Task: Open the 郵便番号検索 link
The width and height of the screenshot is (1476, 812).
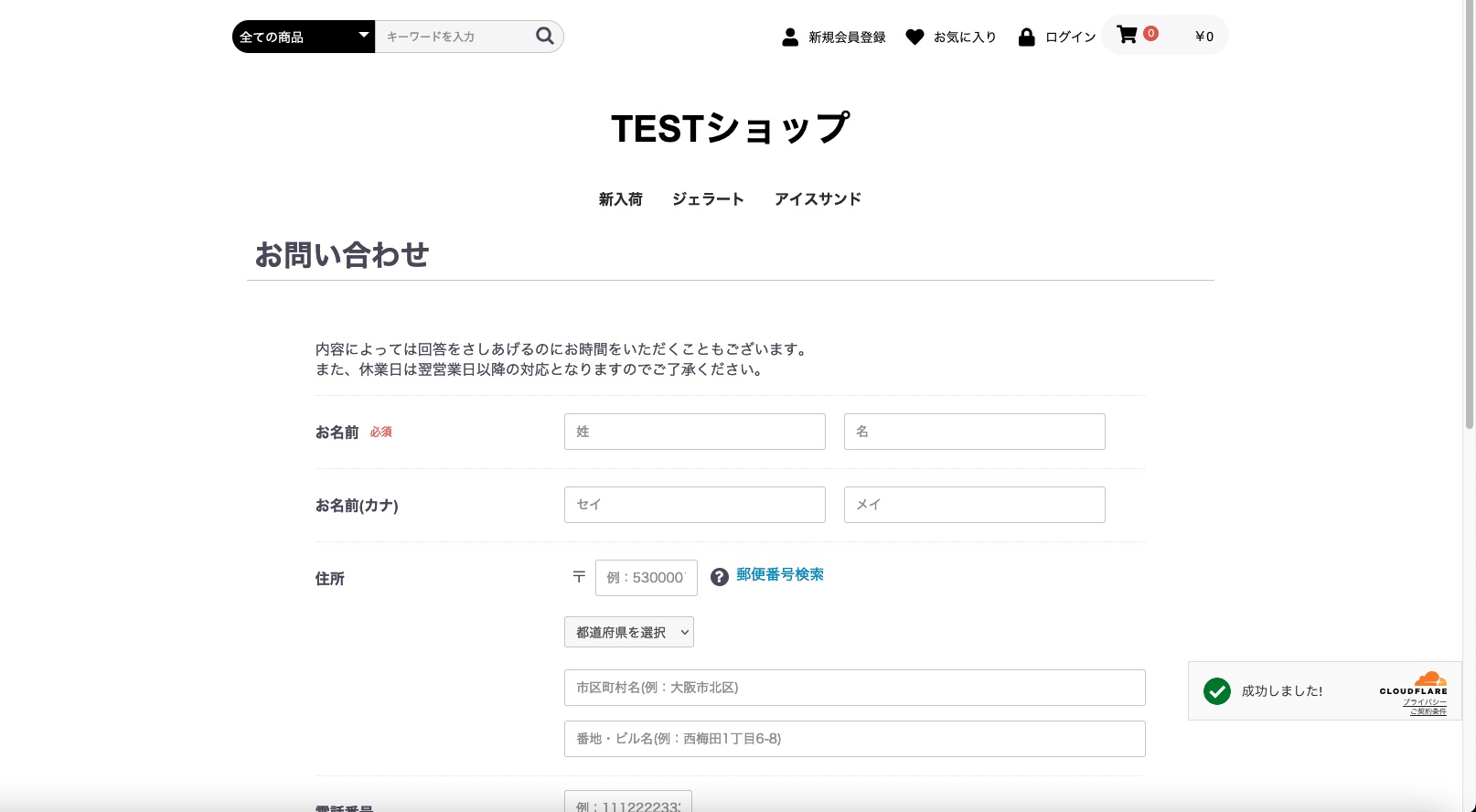Action: point(780,574)
